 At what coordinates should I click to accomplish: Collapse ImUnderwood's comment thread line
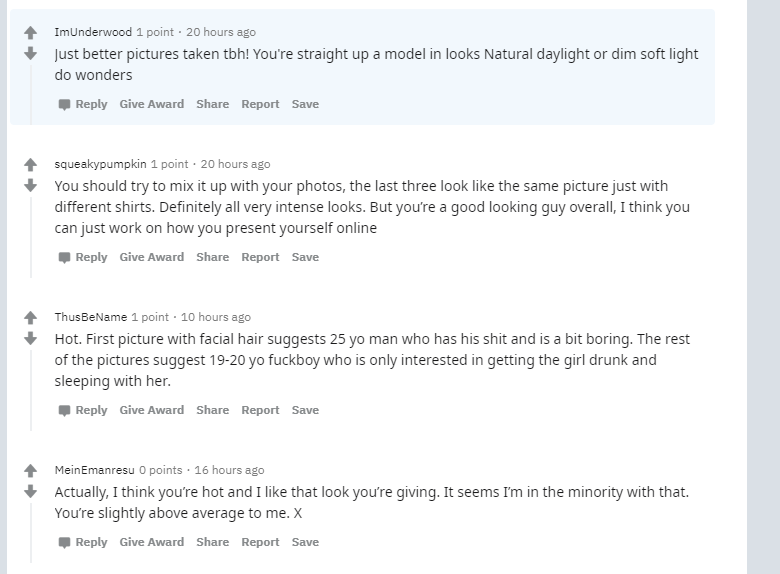coord(31,90)
